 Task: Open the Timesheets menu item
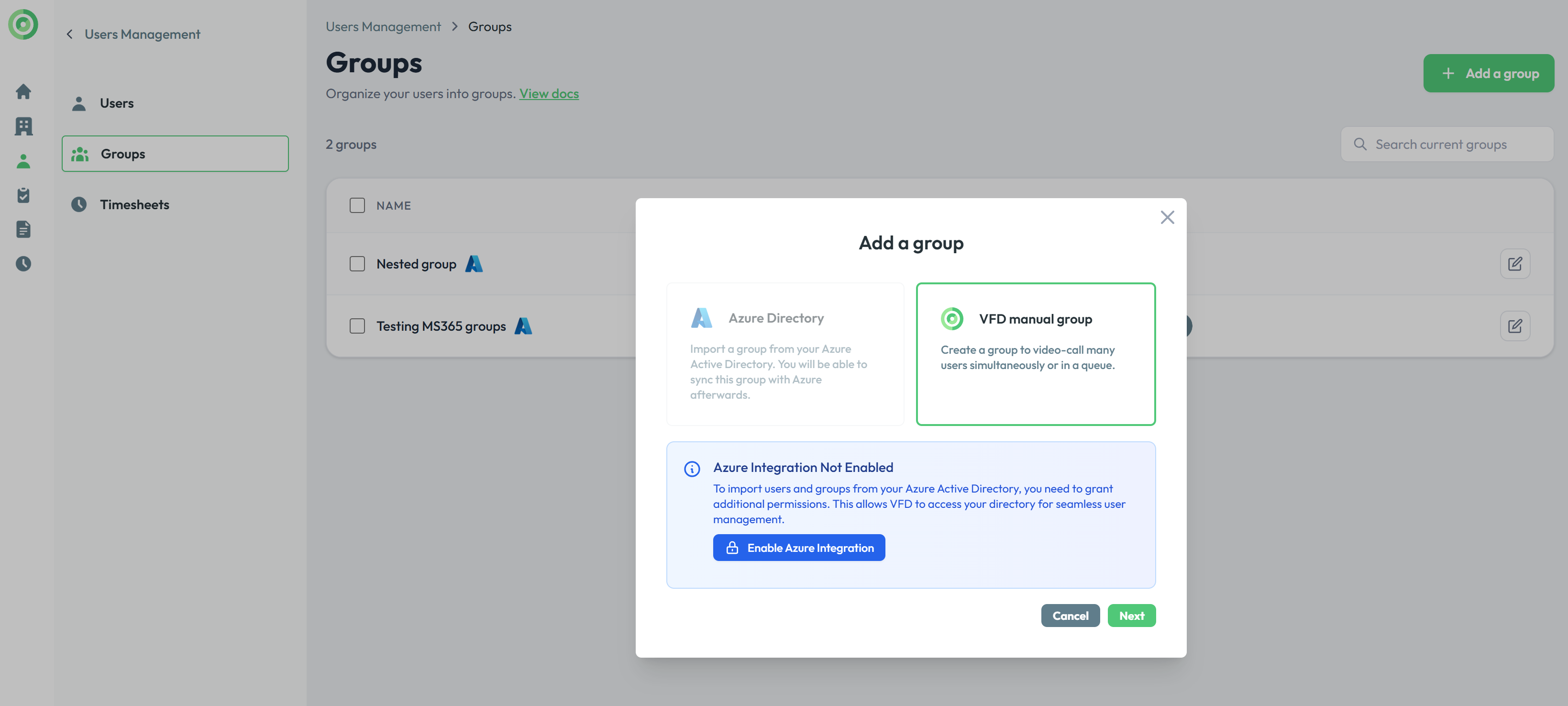coord(134,205)
